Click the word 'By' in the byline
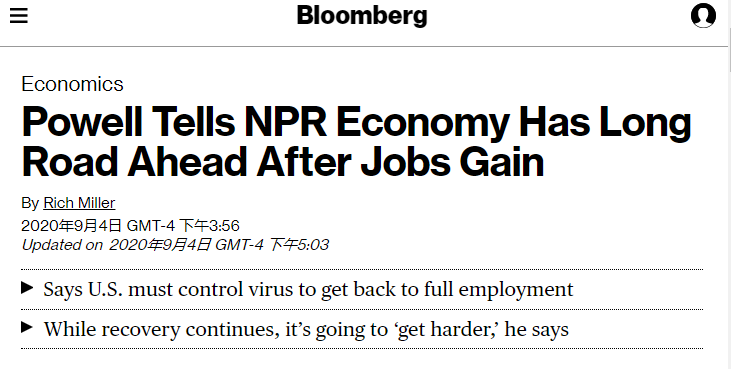Viewport: 731px width, 369px height. pyautogui.click(x=30, y=203)
